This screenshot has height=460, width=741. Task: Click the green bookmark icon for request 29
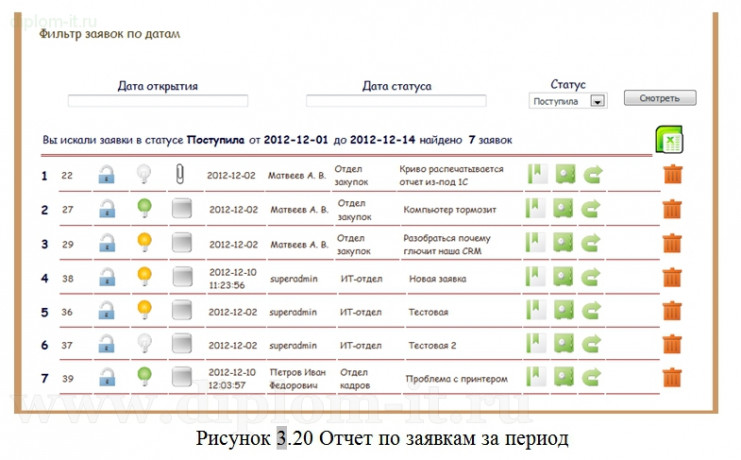pos(536,243)
